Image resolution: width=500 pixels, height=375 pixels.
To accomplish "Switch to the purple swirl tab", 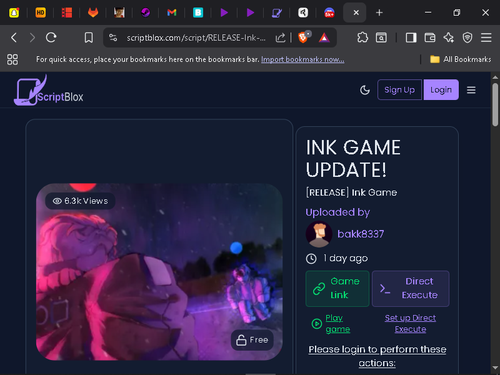I will [145, 13].
